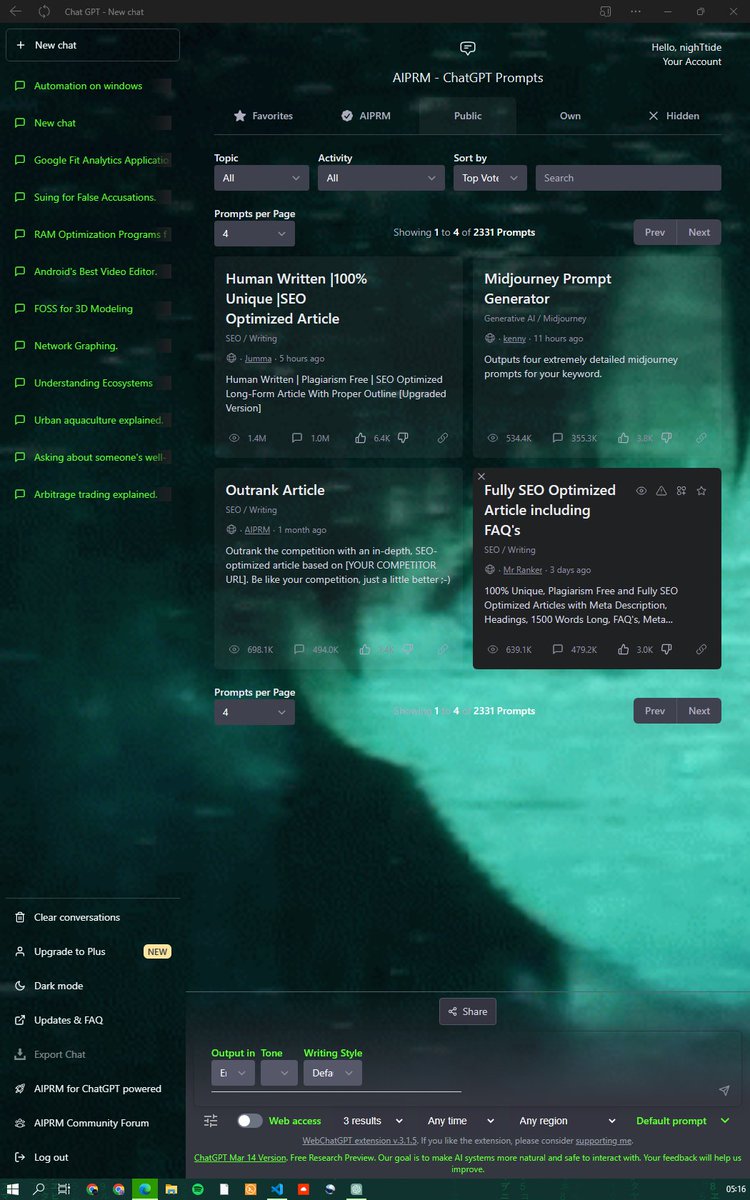Screen dimensions: 750x1200
Task: Thumbs down the Midjourney Prompt Generator card
Action: coord(666,438)
